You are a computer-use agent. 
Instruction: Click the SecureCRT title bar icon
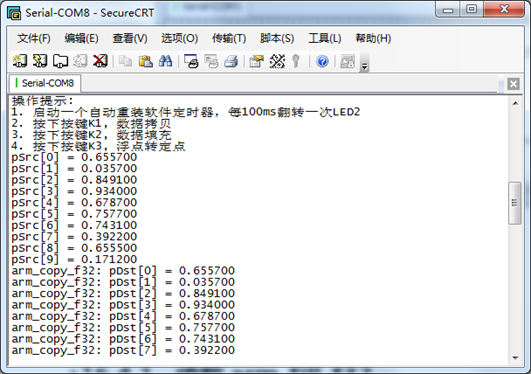coord(14,13)
